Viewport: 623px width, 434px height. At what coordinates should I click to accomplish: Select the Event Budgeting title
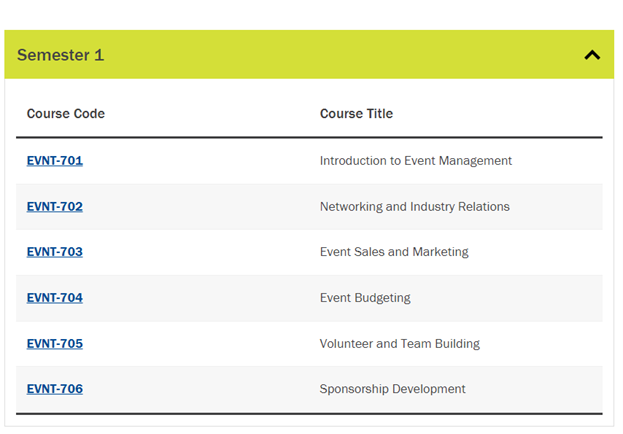point(365,298)
